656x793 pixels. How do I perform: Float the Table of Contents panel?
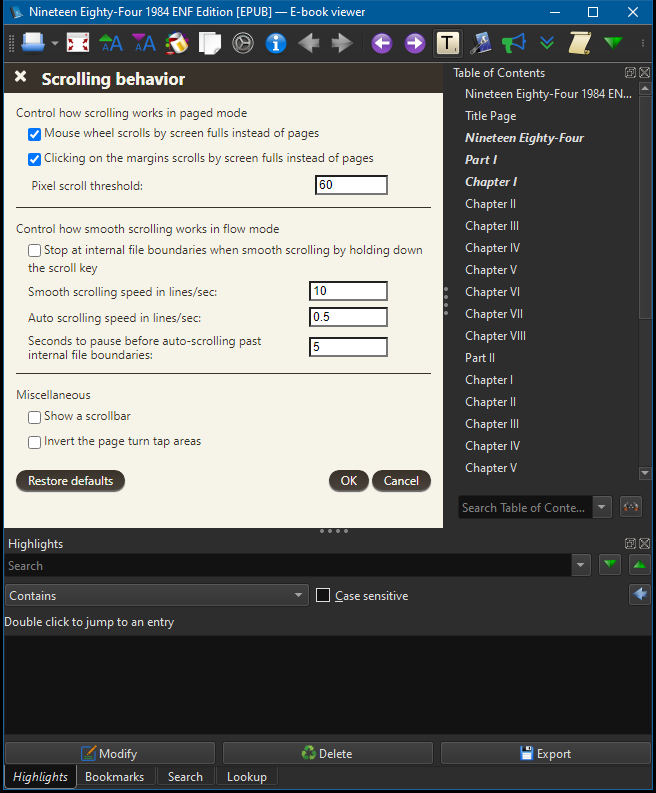630,72
